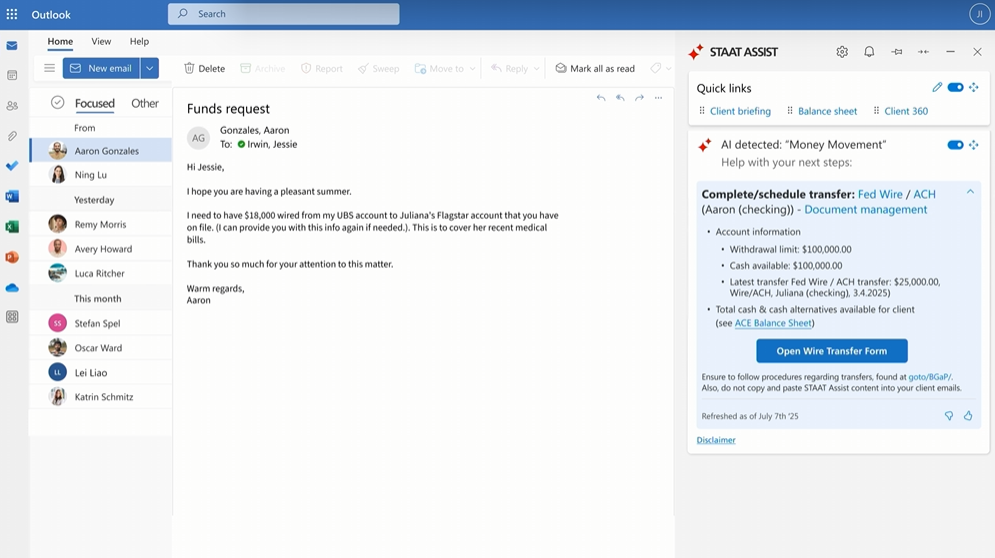Give thumbs up feedback on the suggestion
Viewport: 995px width, 558px height.
coord(968,416)
